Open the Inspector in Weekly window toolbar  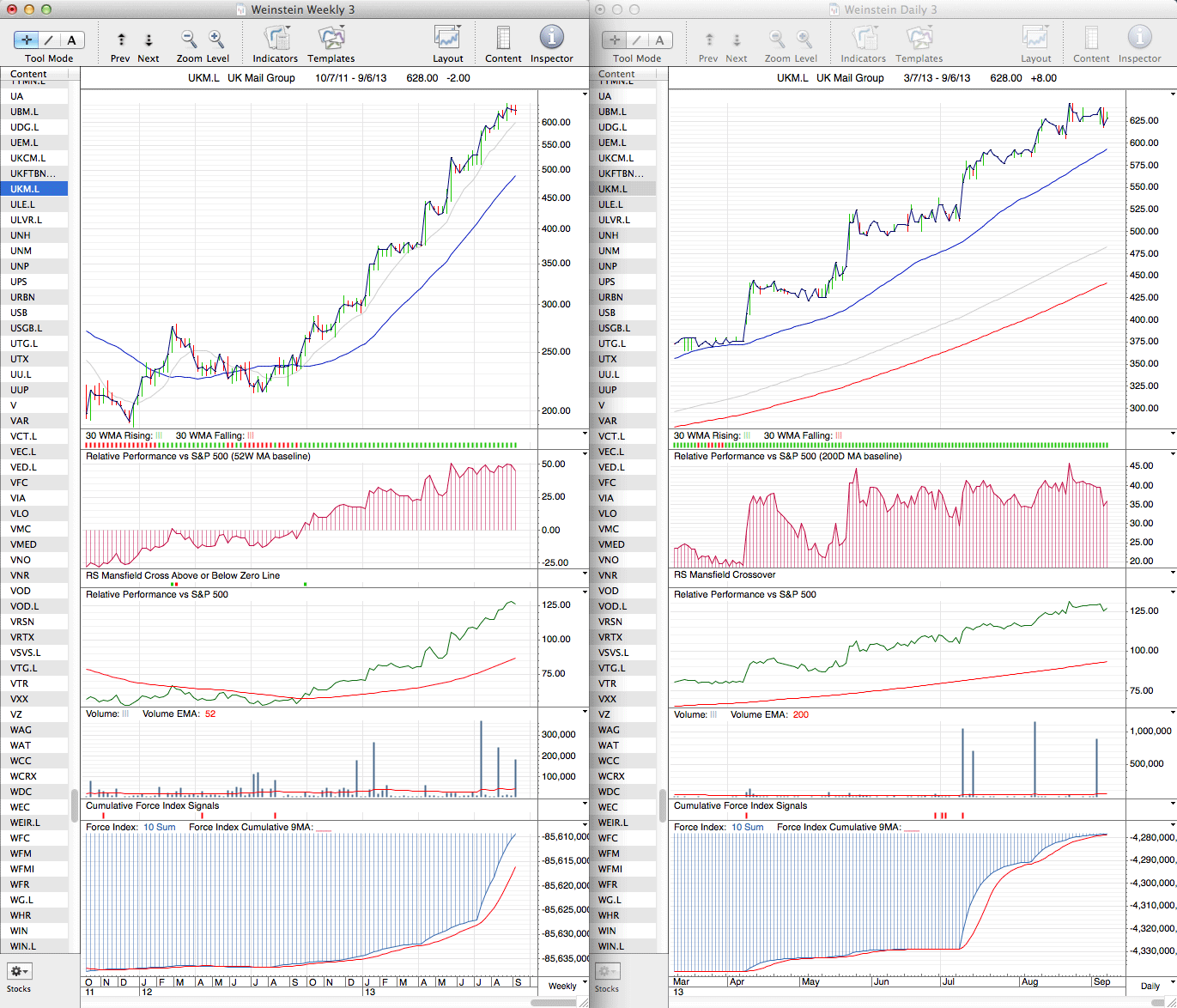tap(551, 39)
